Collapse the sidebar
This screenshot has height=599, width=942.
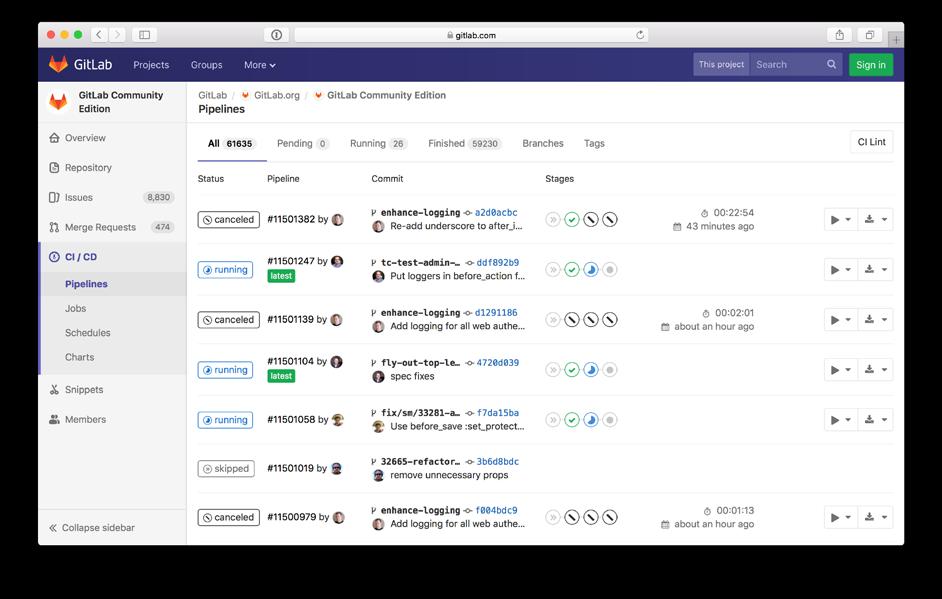[x=92, y=528]
